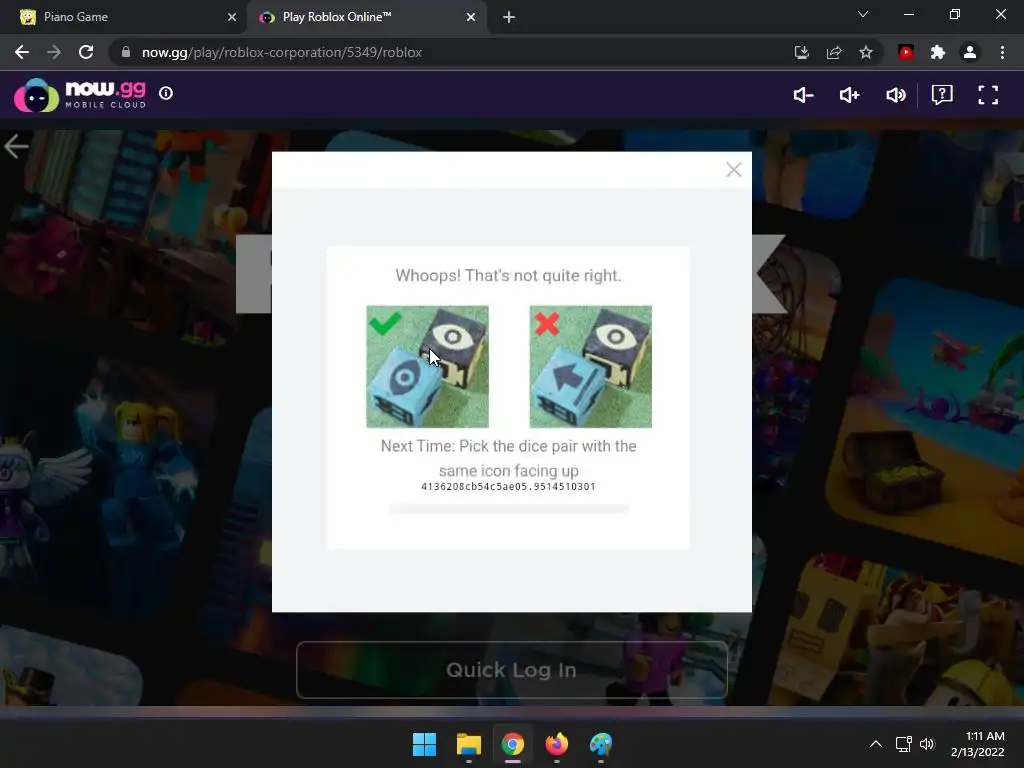Open File Explorer from the taskbar
The width and height of the screenshot is (1024, 768).
[x=468, y=744]
